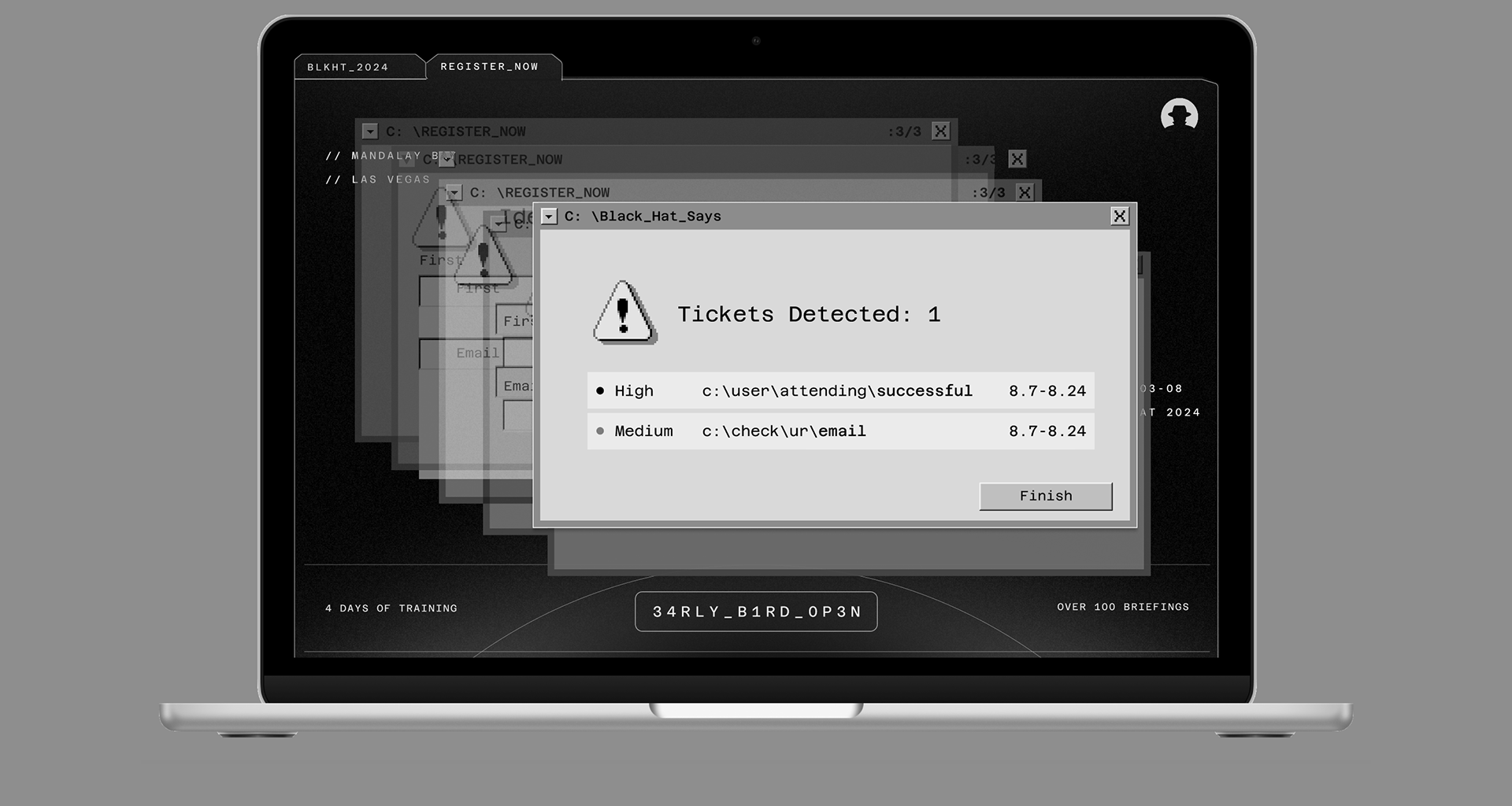Open the Black_Hat_Says window dropdown arrow

(550, 216)
